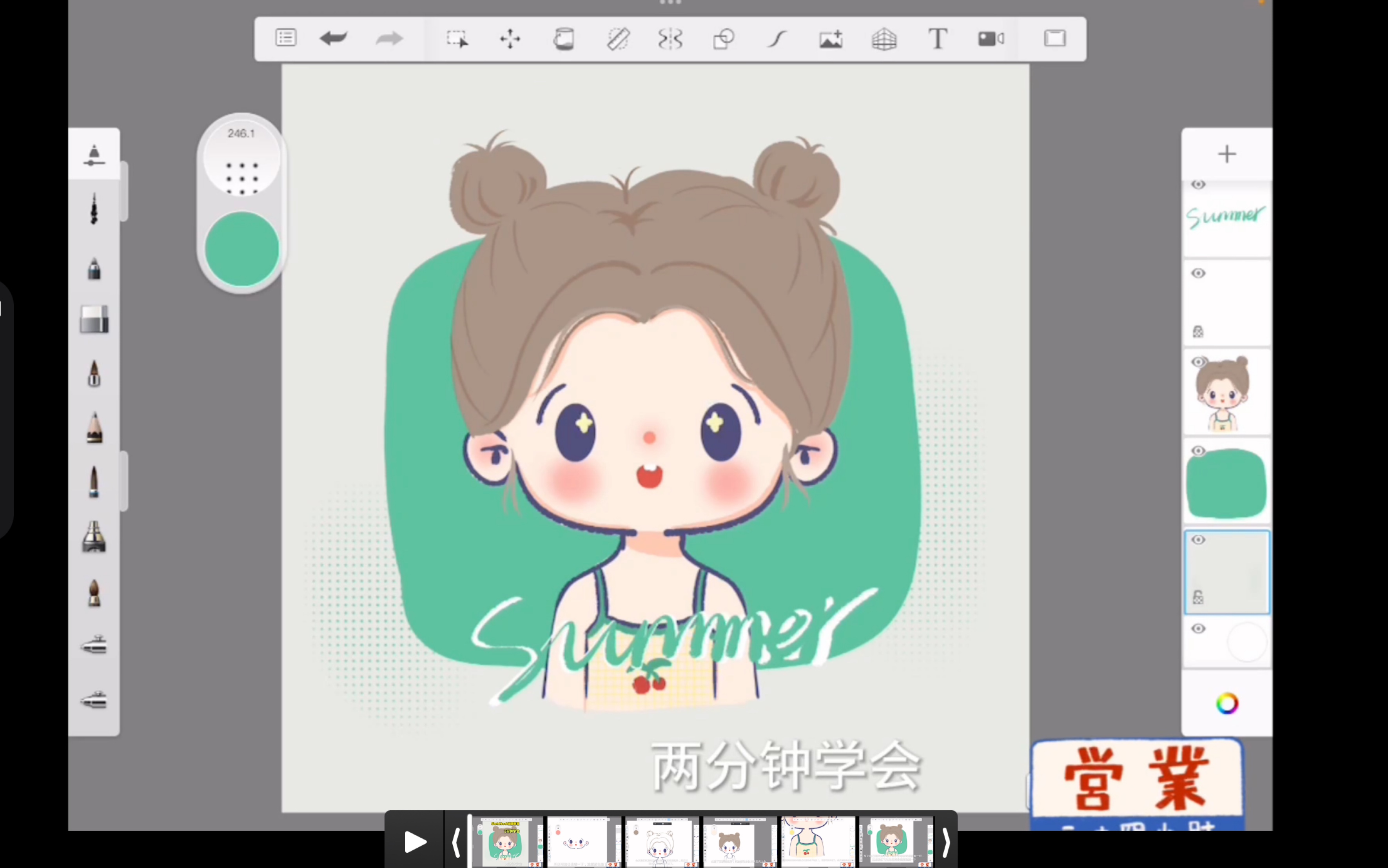Open the main menu list icon

pyautogui.click(x=285, y=38)
